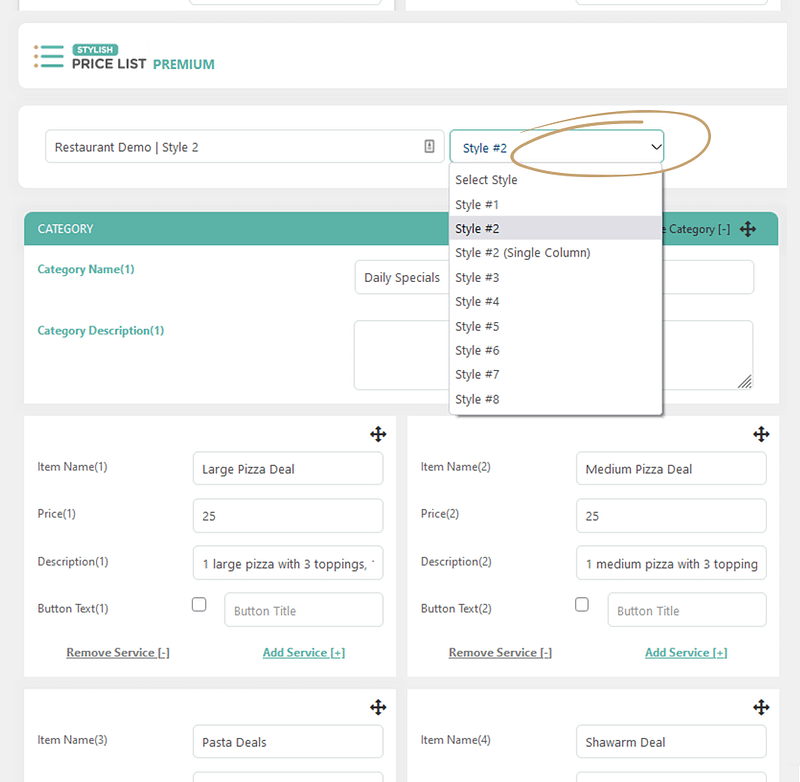Click the PREMIUM label in the header
The image size is (800, 782).
pos(184,64)
